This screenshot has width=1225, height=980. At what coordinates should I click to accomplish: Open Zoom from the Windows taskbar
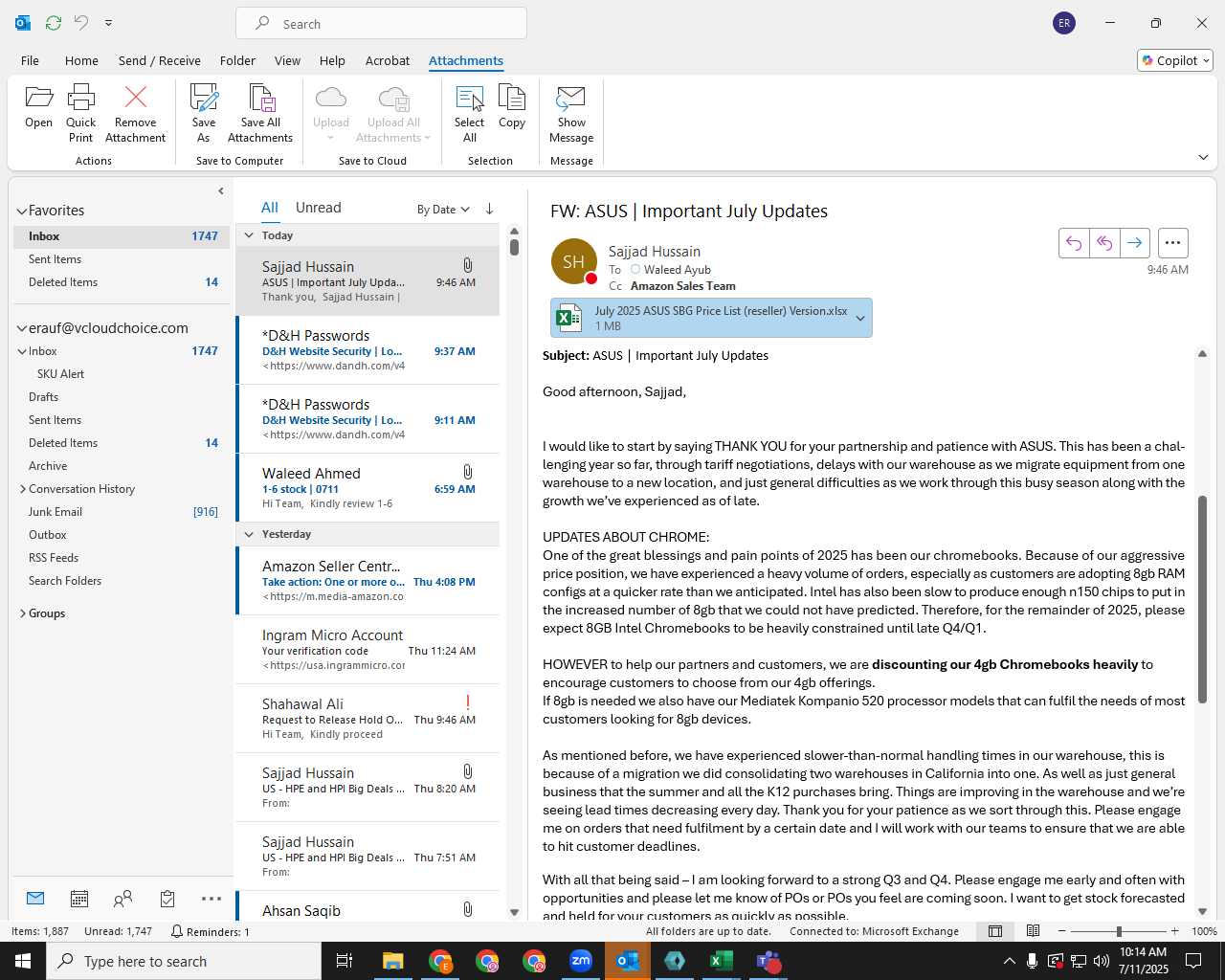(581, 961)
